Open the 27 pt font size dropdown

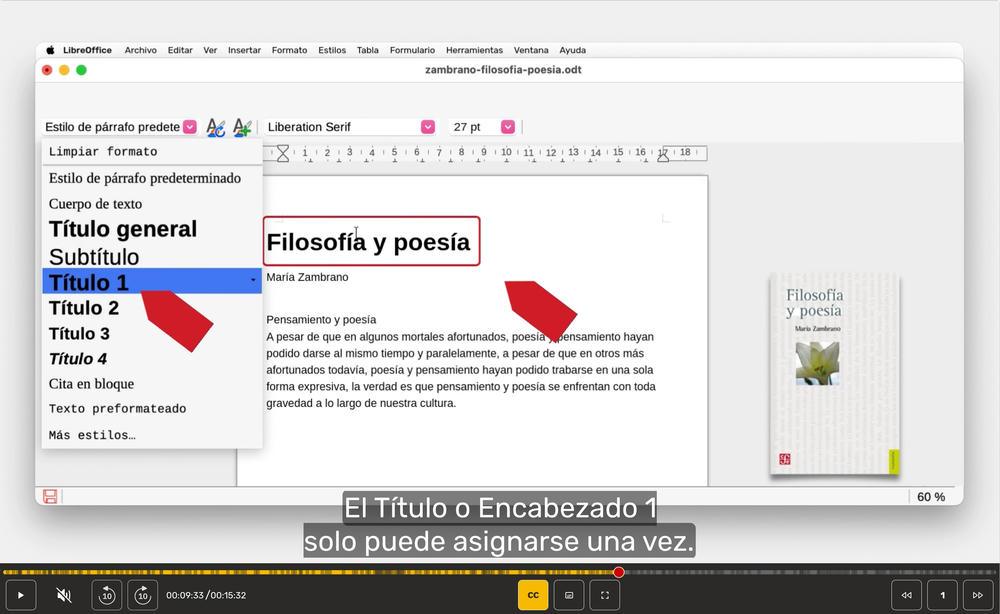point(508,127)
